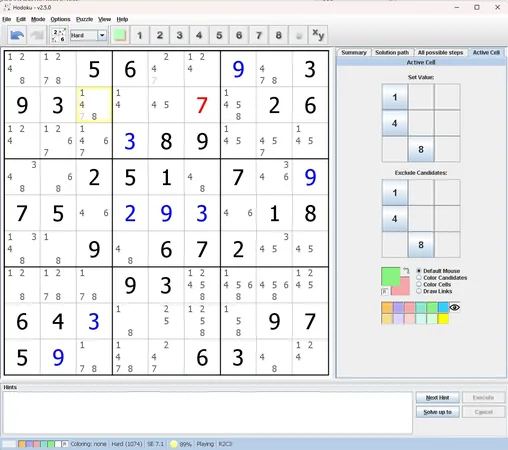Image resolution: width=508 pixels, height=450 pixels.
Task: Click the Hodoku app icon in title bar
Action: 7,7
